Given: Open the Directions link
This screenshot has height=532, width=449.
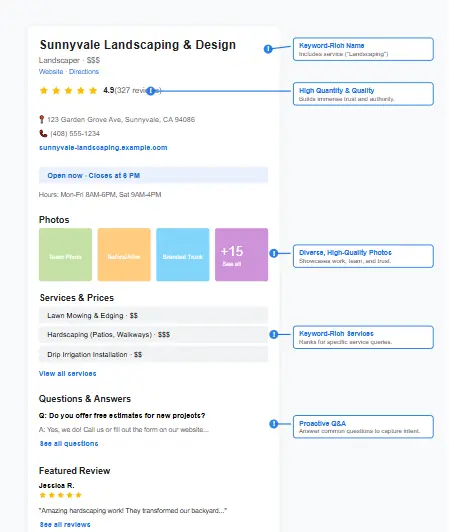Looking at the screenshot, I should [x=84, y=72].
